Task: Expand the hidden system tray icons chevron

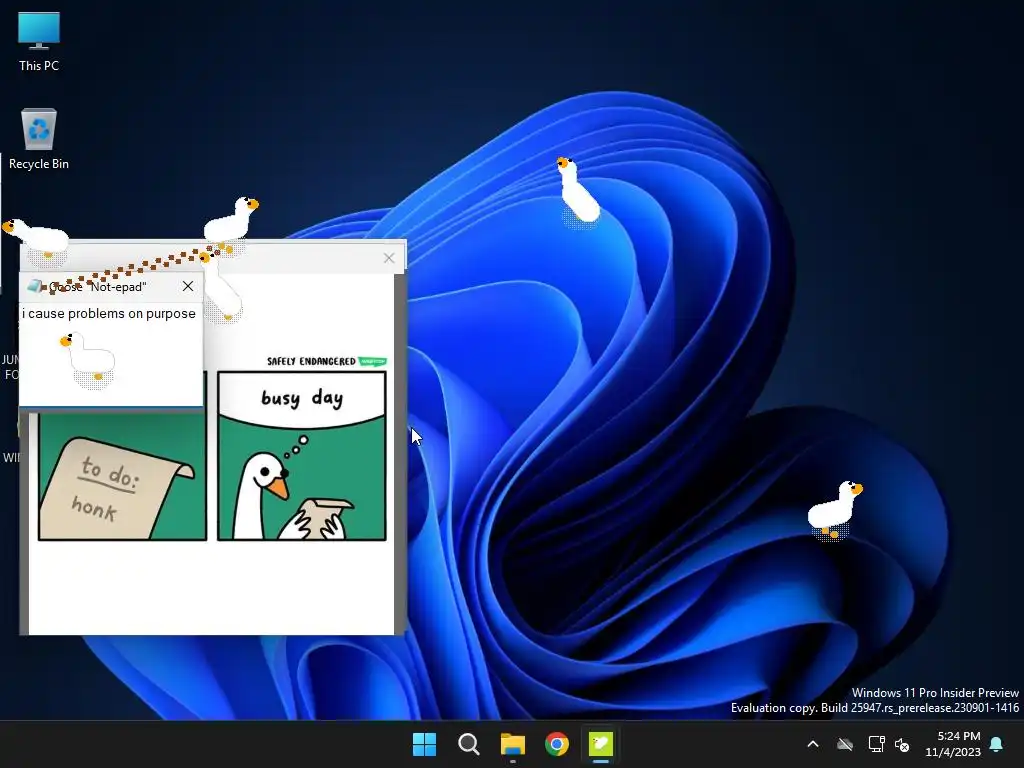Action: pyautogui.click(x=813, y=744)
